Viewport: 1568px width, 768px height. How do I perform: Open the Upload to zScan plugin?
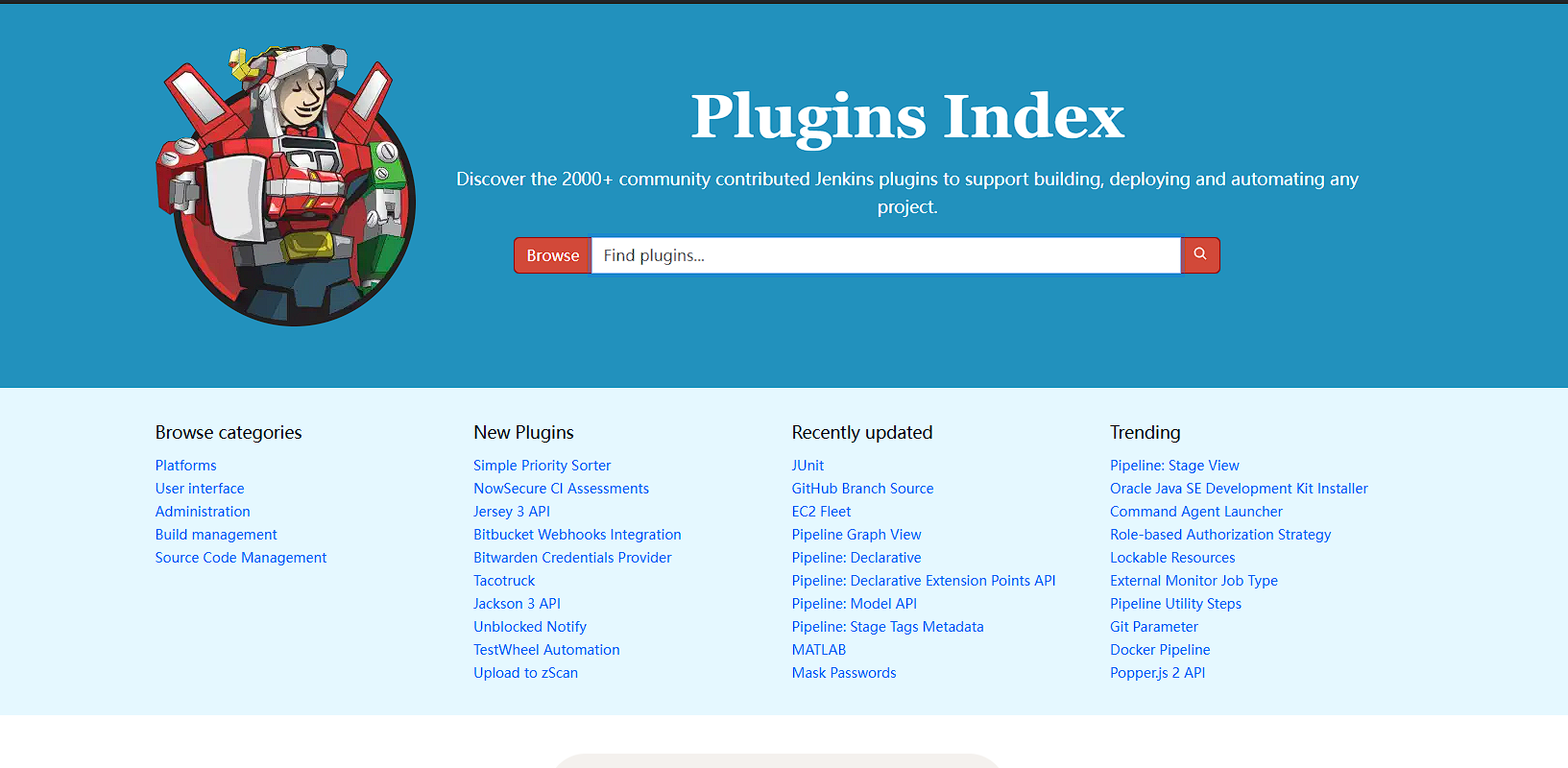[525, 673]
